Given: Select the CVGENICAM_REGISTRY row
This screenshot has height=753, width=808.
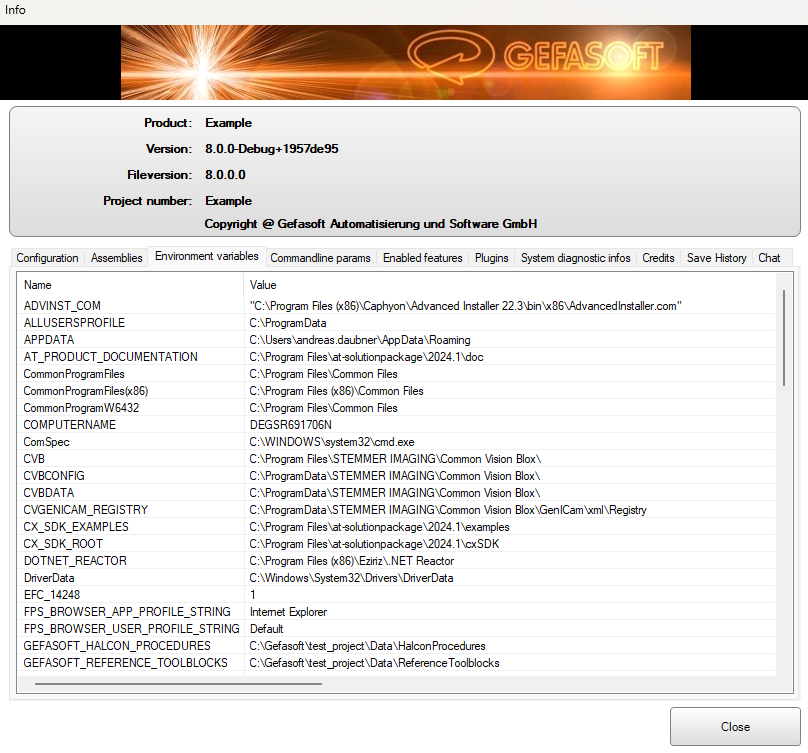Looking at the screenshot, I should pos(396,510).
